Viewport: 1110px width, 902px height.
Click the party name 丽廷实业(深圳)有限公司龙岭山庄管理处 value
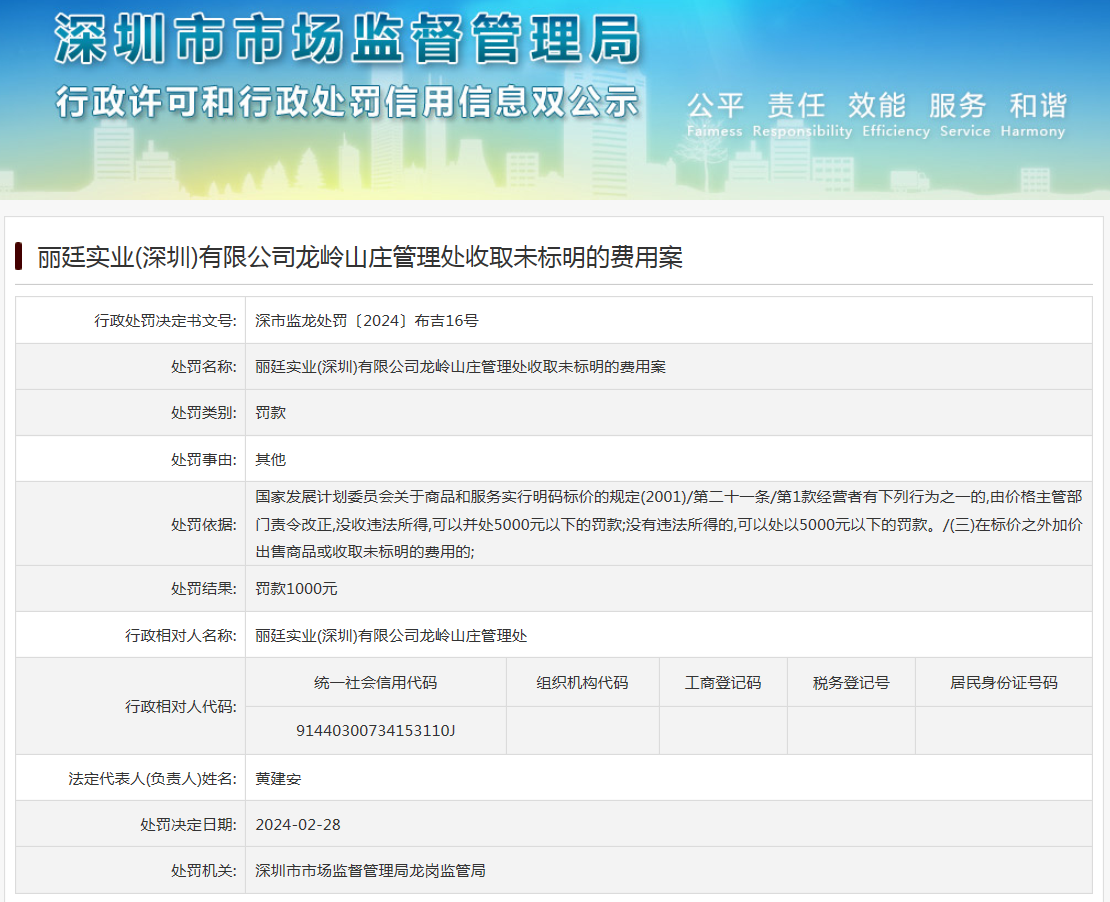pos(391,636)
